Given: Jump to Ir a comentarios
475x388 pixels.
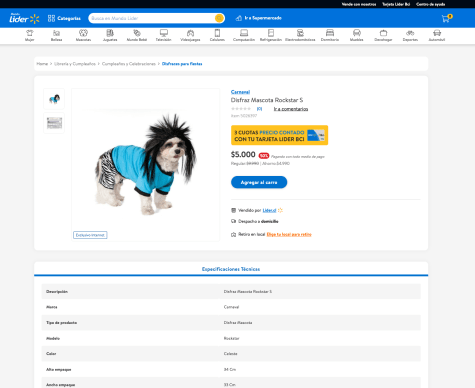Looking at the screenshot, I should pos(291,109).
